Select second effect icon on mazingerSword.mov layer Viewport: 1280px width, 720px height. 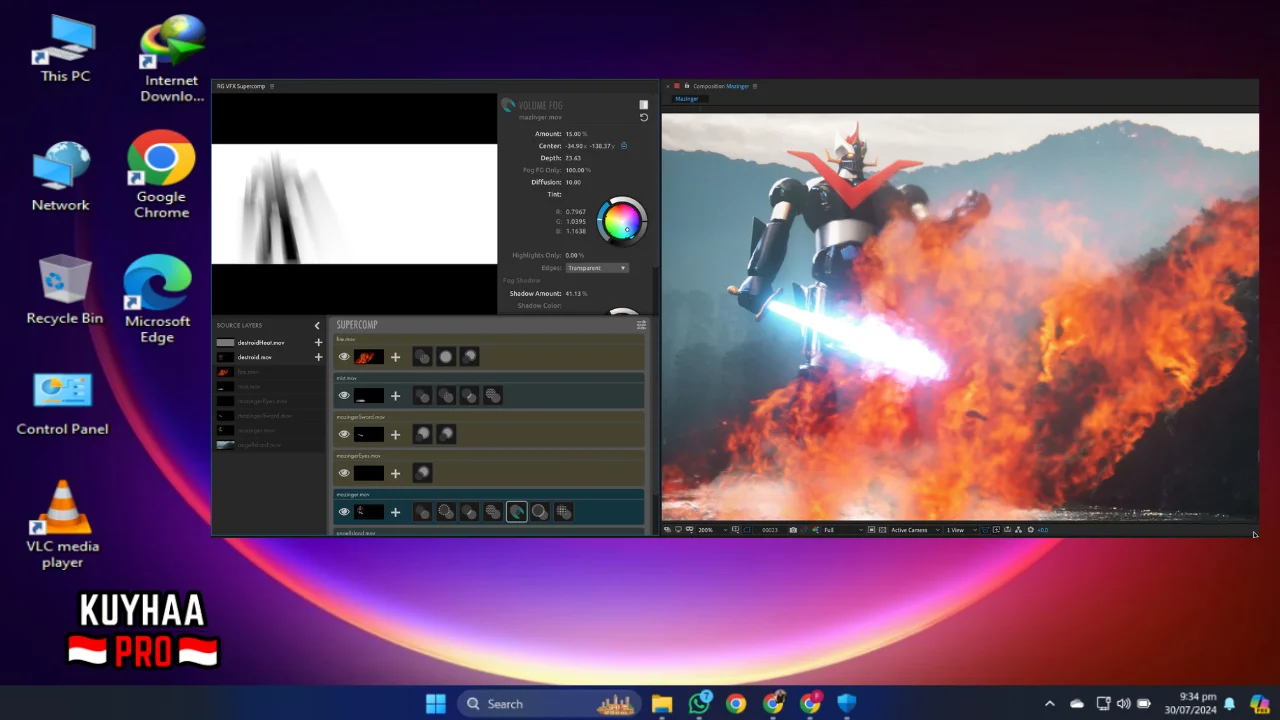point(446,435)
